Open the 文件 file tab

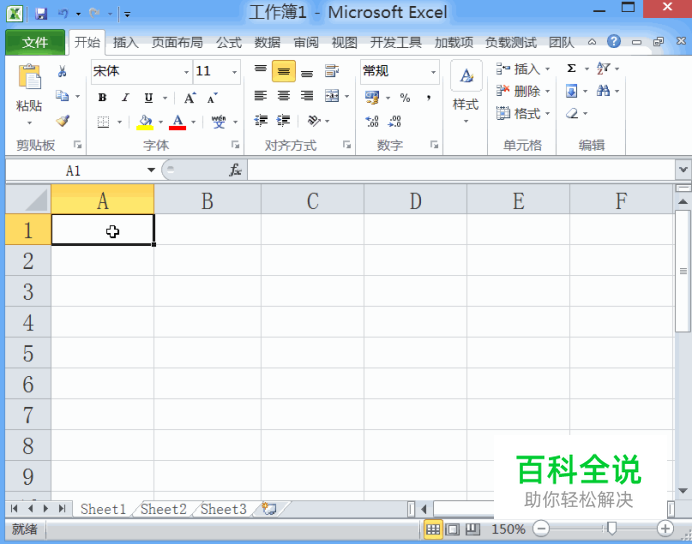click(x=35, y=42)
